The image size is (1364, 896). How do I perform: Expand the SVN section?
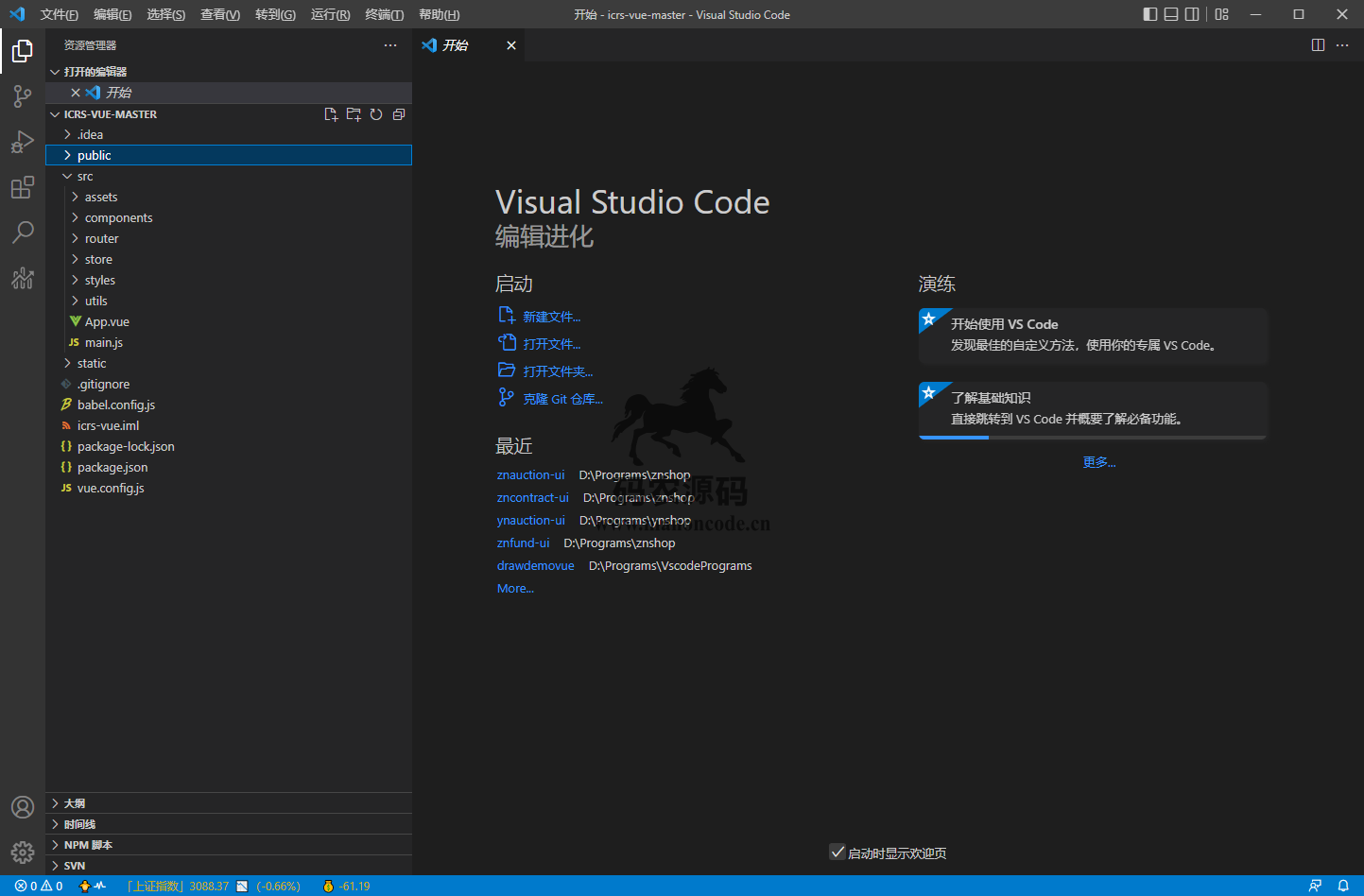[x=229, y=866]
